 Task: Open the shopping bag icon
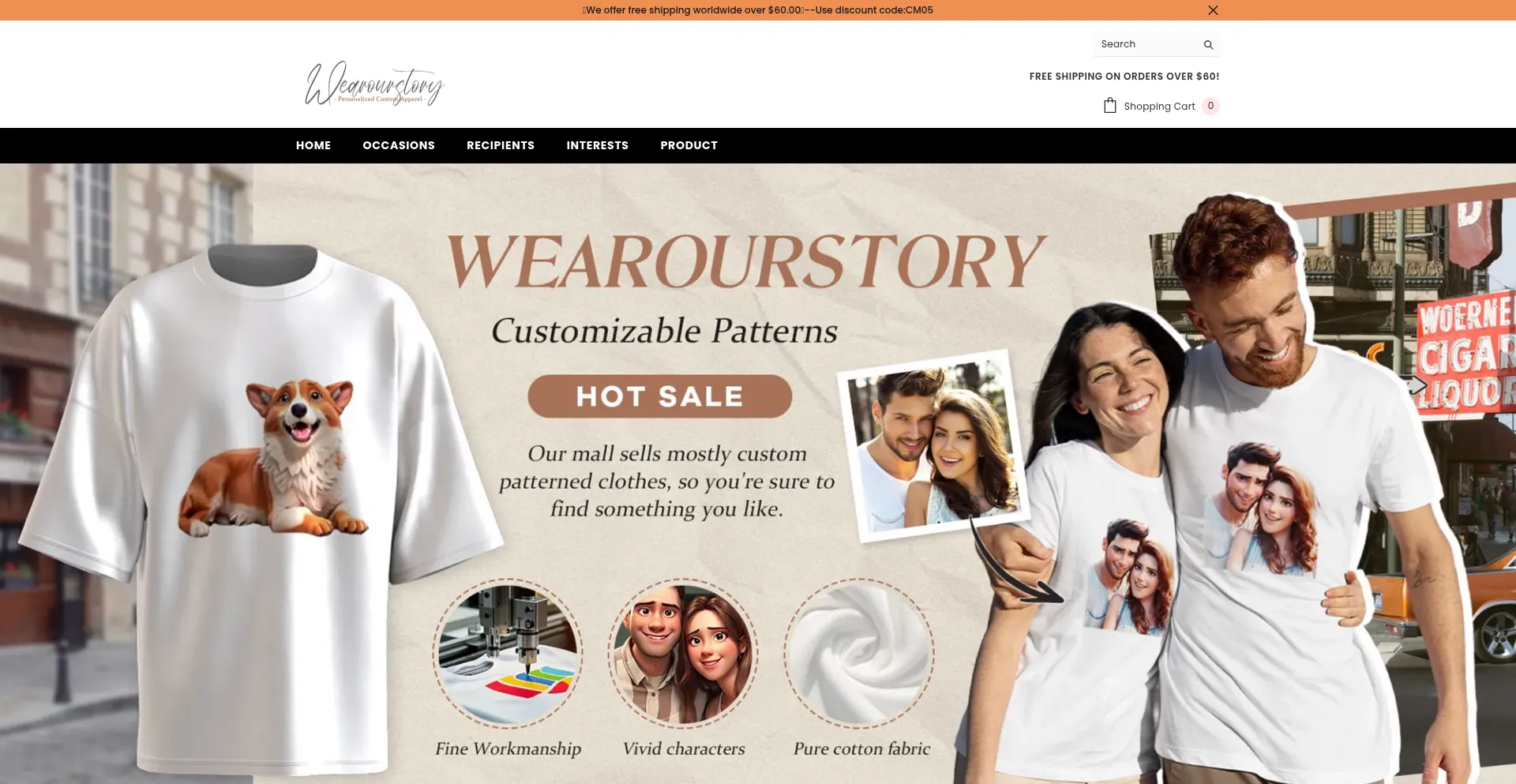coord(1110,105)
